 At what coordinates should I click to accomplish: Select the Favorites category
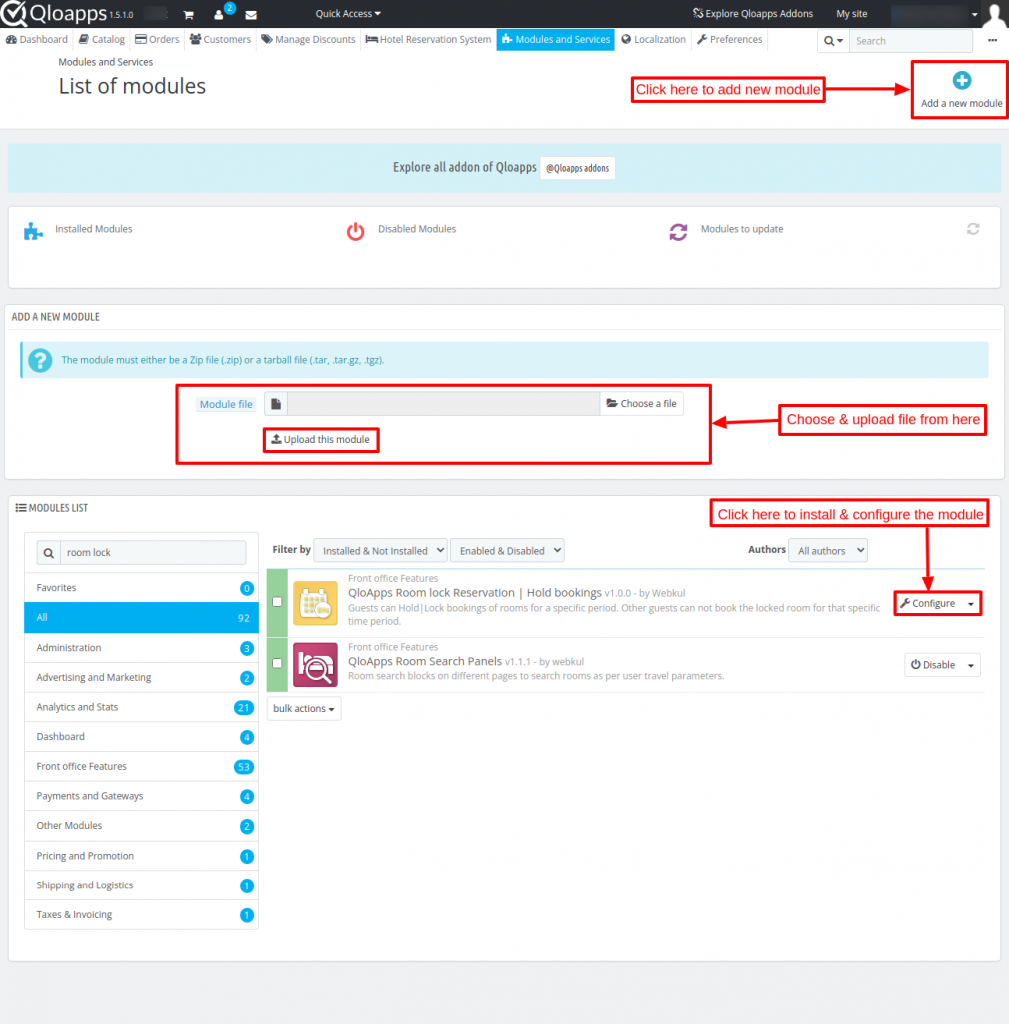coord(141,588)
